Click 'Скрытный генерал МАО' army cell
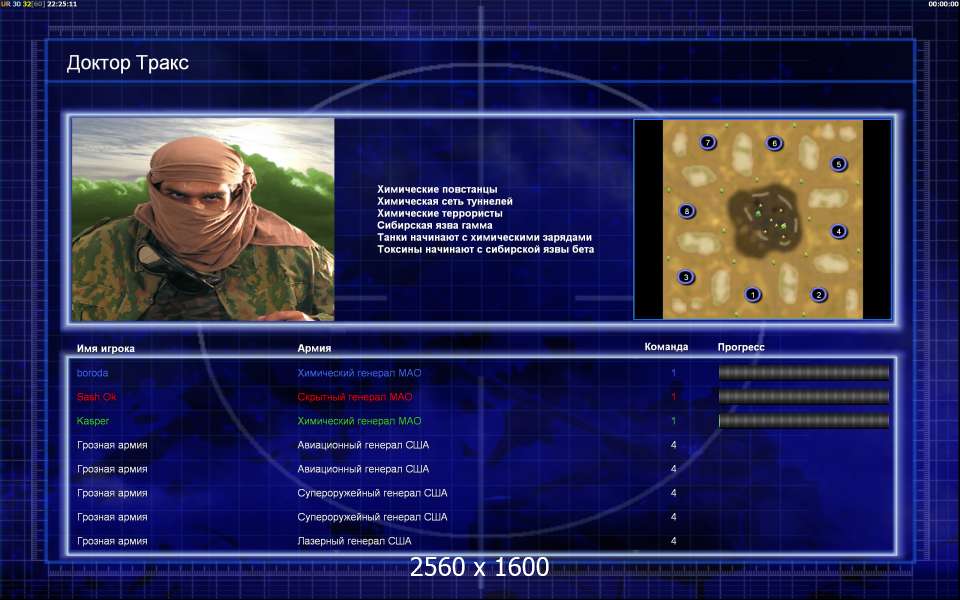960x600 pixels. (354, 397)
